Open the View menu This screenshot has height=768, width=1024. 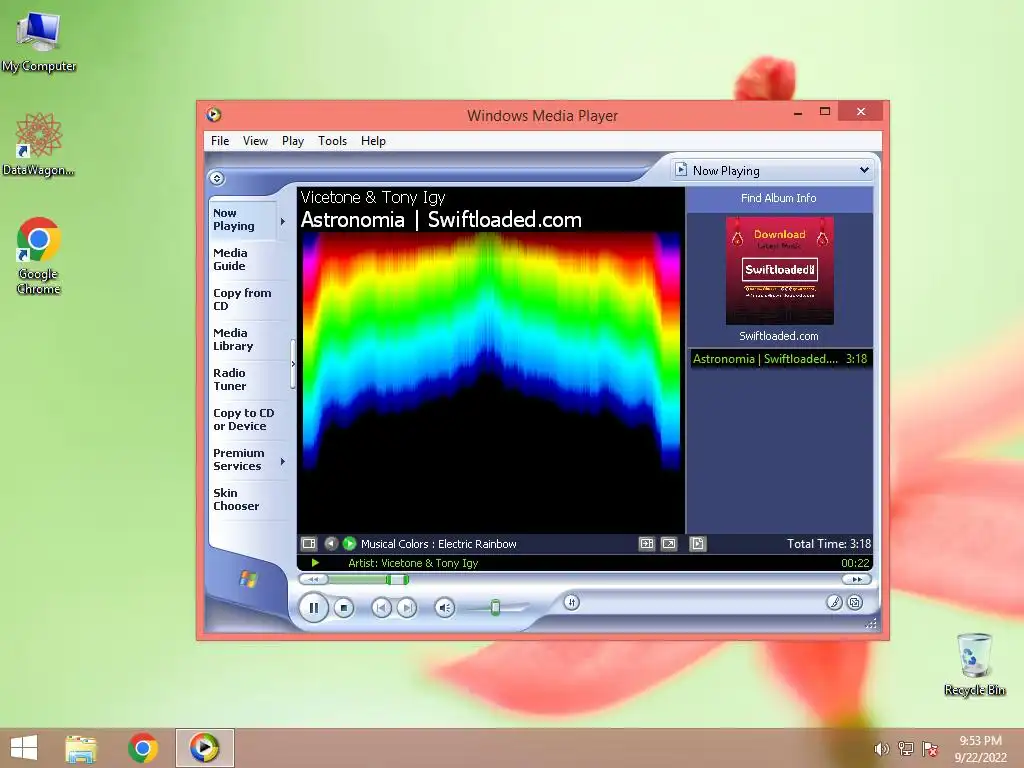tap(255, 141)
